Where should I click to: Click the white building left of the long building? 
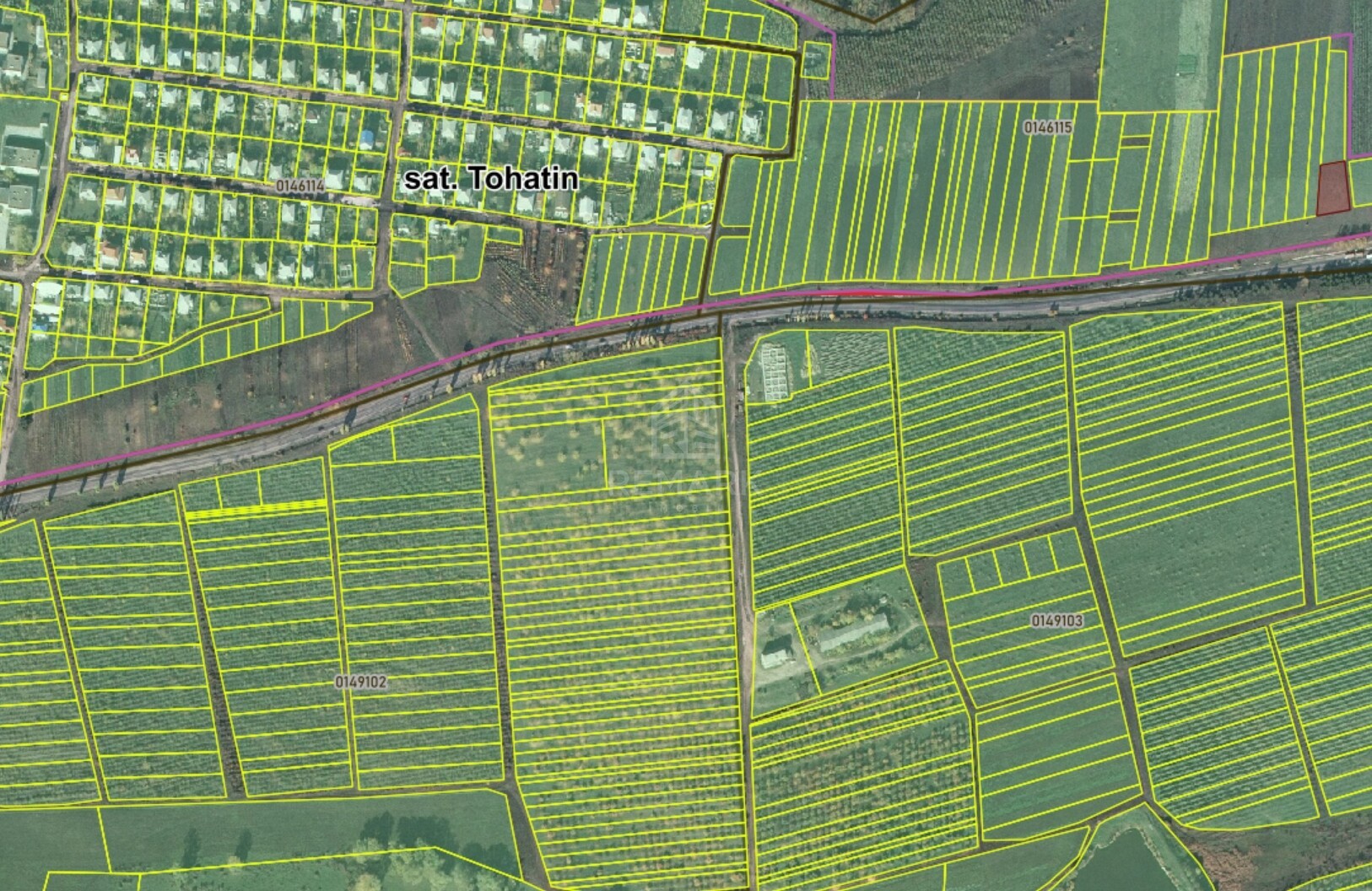[776, 652]
